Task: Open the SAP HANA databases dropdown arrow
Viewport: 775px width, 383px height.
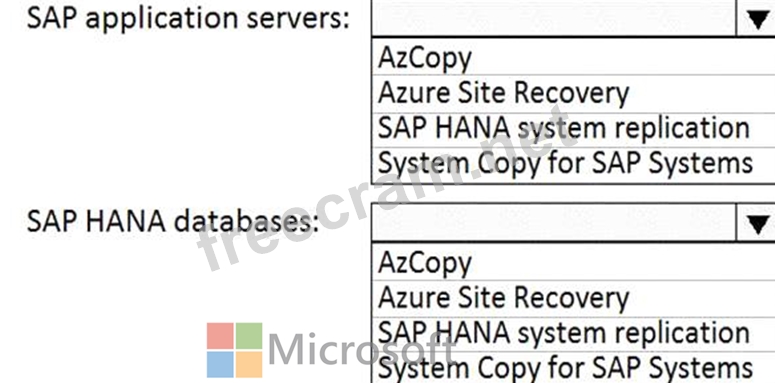Action: [x=756, y=222]
